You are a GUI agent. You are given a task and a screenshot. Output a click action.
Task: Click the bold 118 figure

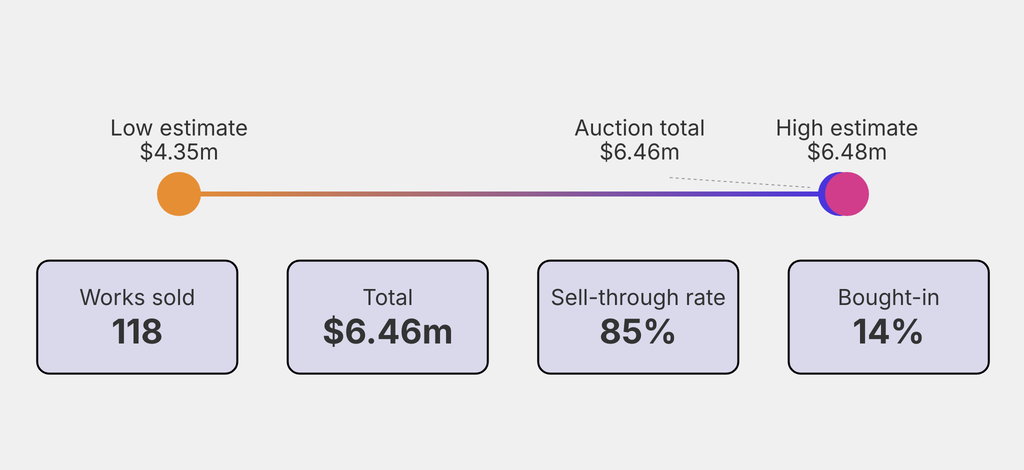137,332
